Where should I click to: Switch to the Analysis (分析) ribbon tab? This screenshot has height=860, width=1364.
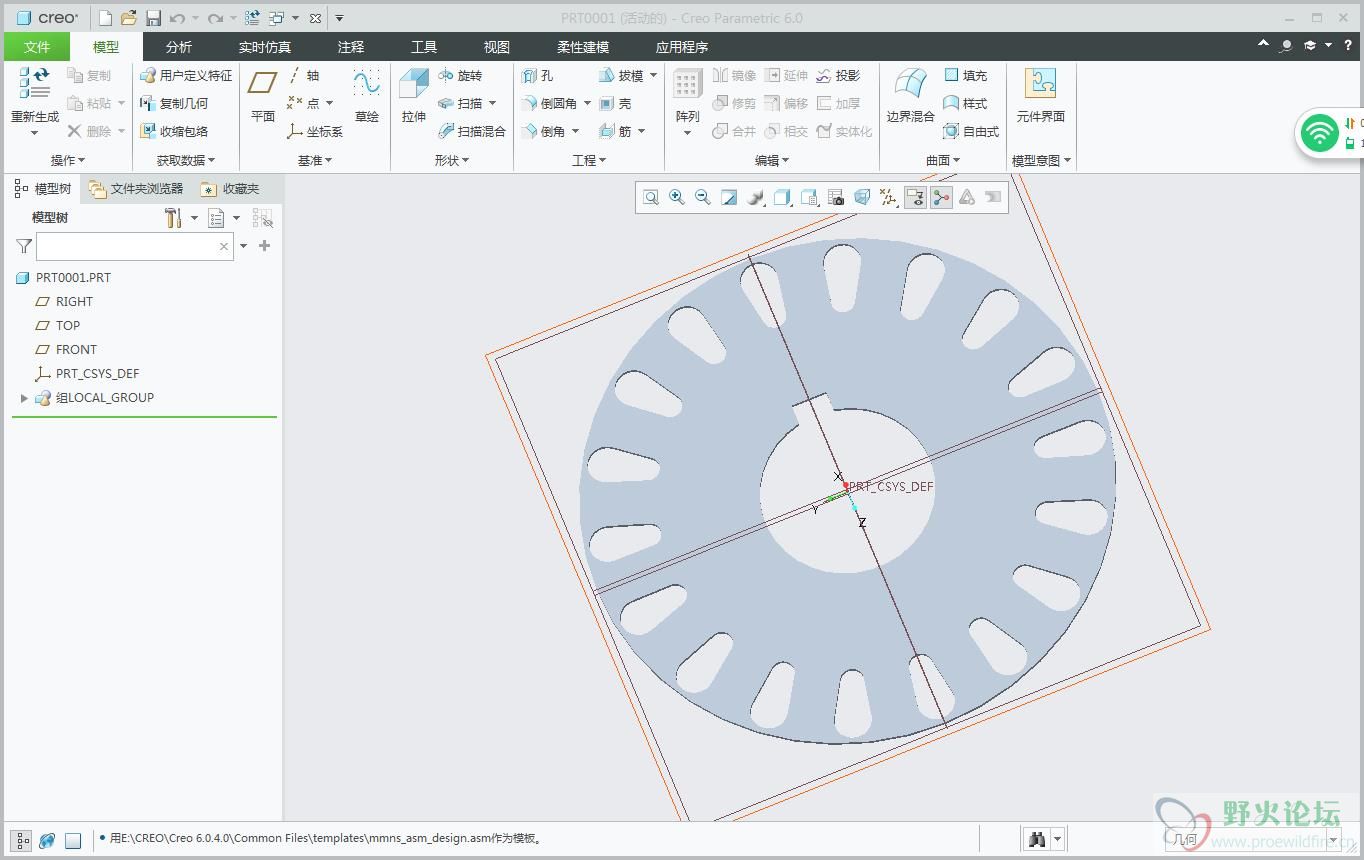click(179, 47)
